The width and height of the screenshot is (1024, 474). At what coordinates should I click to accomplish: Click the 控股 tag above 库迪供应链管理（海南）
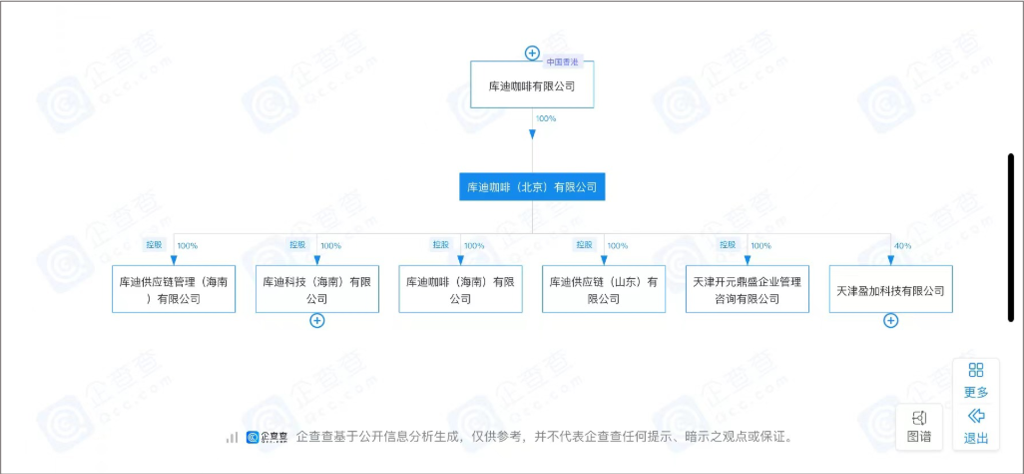tap(154, 244)
